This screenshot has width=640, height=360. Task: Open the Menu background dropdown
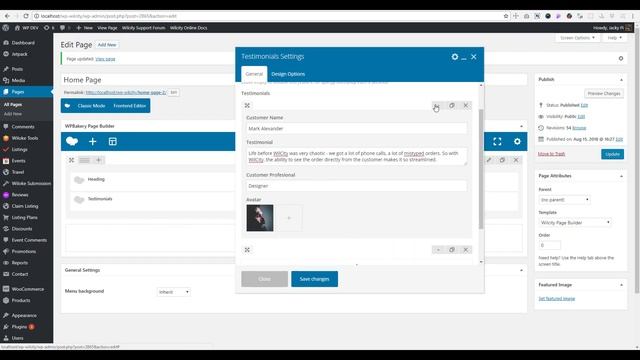coord(174,292)
